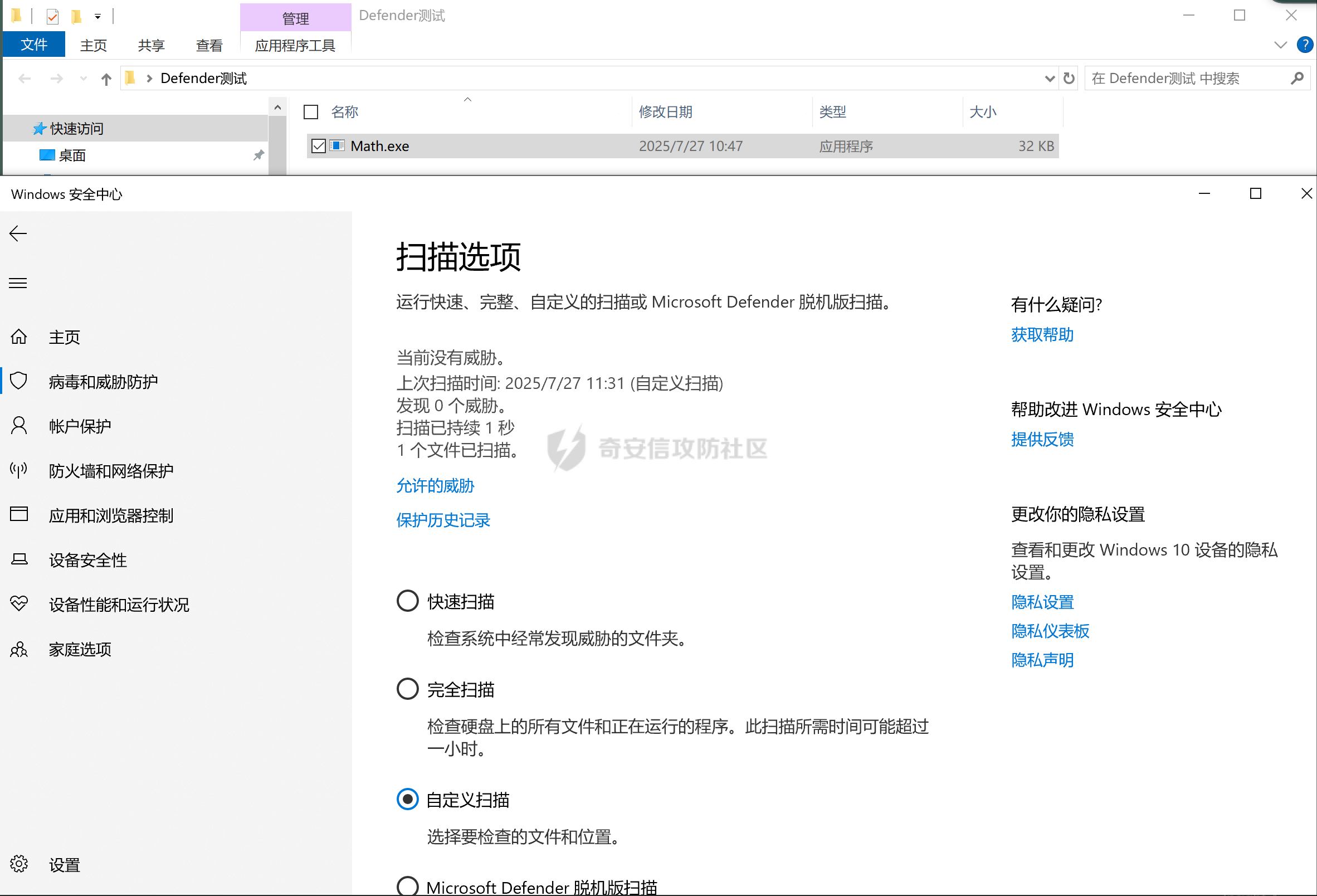Image resolution: width=1317 pixels, height=896 pixels.
Task: Open the 文件 tab in Explorer
Action: [34, 44]
